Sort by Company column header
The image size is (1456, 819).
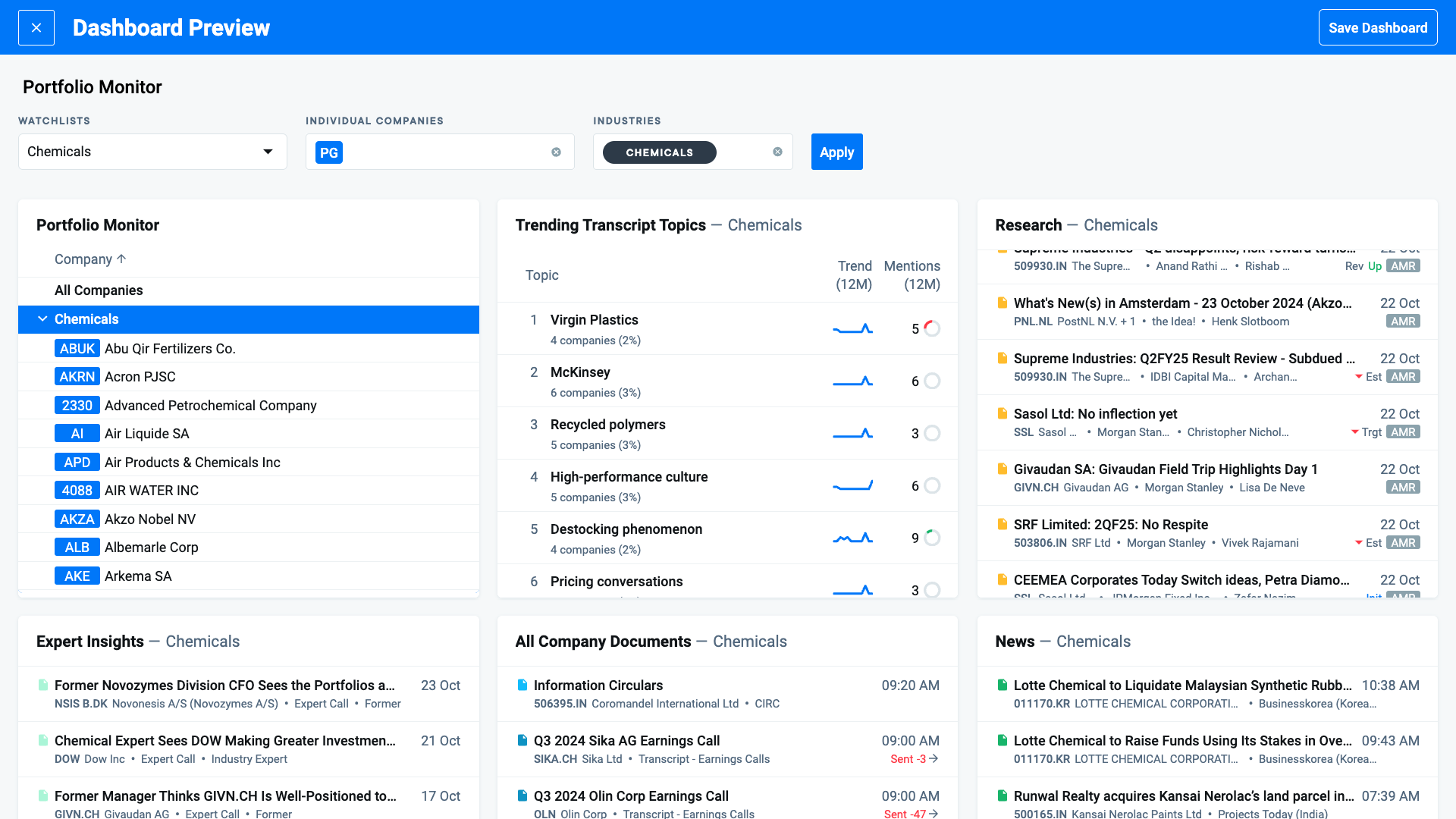click(x=90, y=259)
